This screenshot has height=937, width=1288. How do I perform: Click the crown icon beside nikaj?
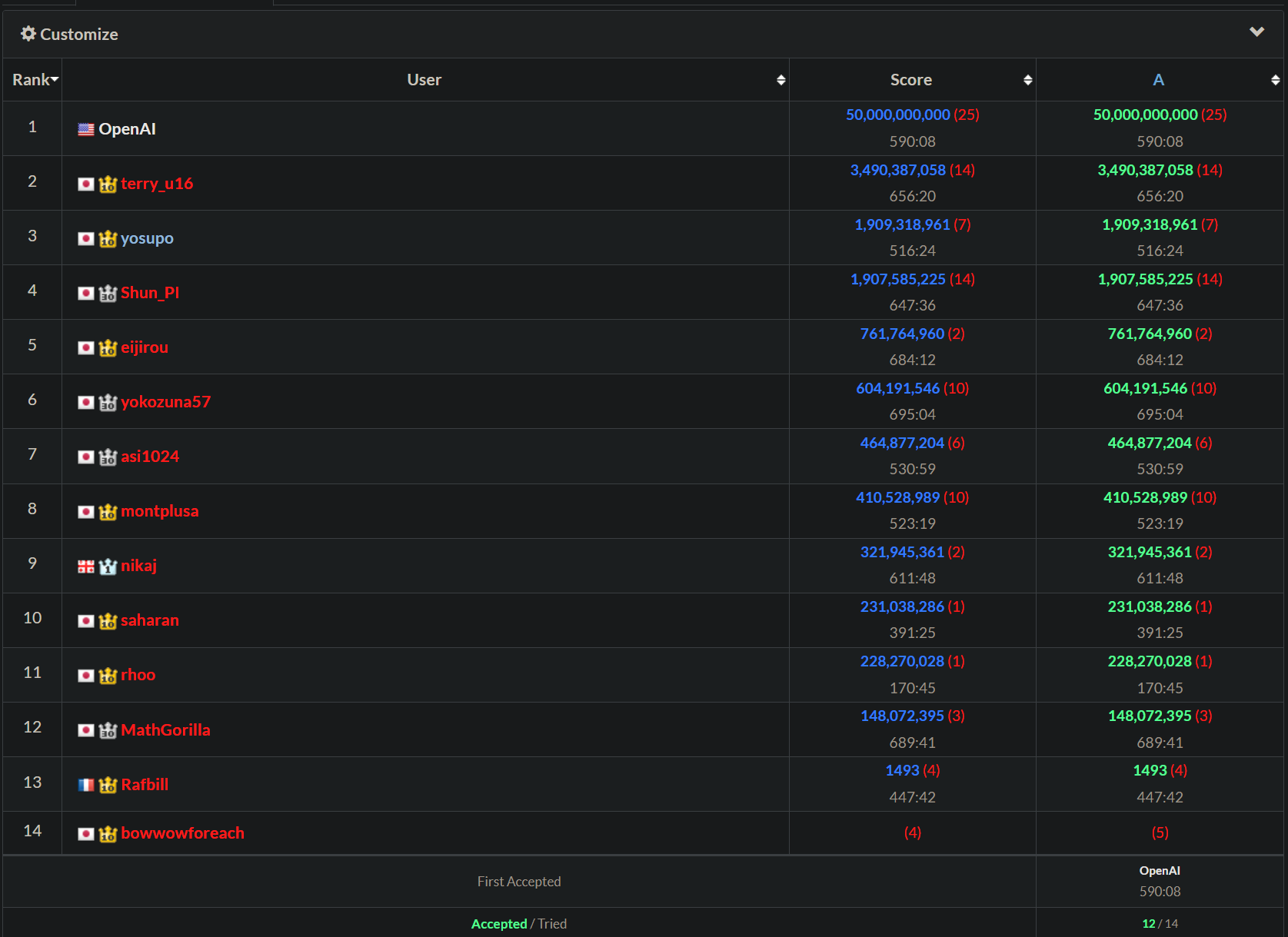point(108,566)
